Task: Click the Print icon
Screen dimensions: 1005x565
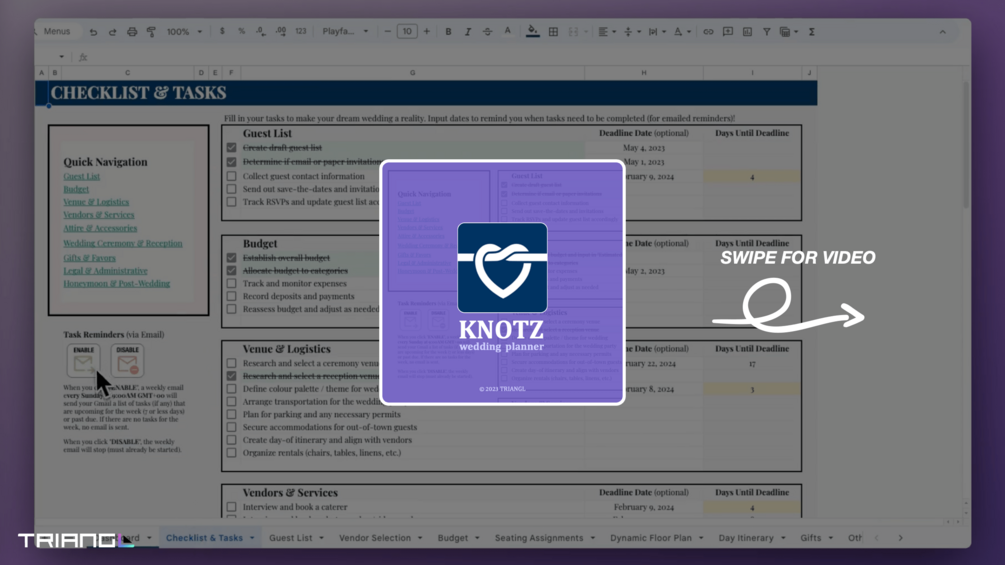Action: pos(132,31)
